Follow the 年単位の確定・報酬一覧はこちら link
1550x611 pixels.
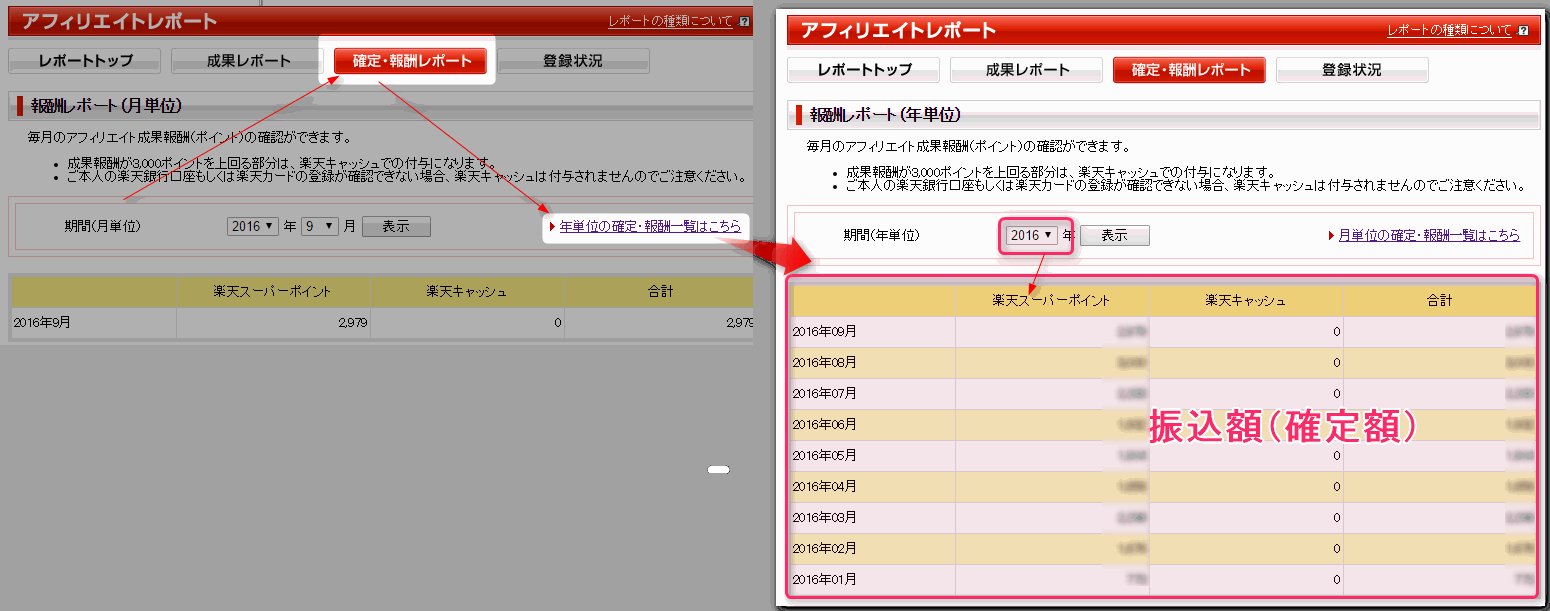pos(650,227)
